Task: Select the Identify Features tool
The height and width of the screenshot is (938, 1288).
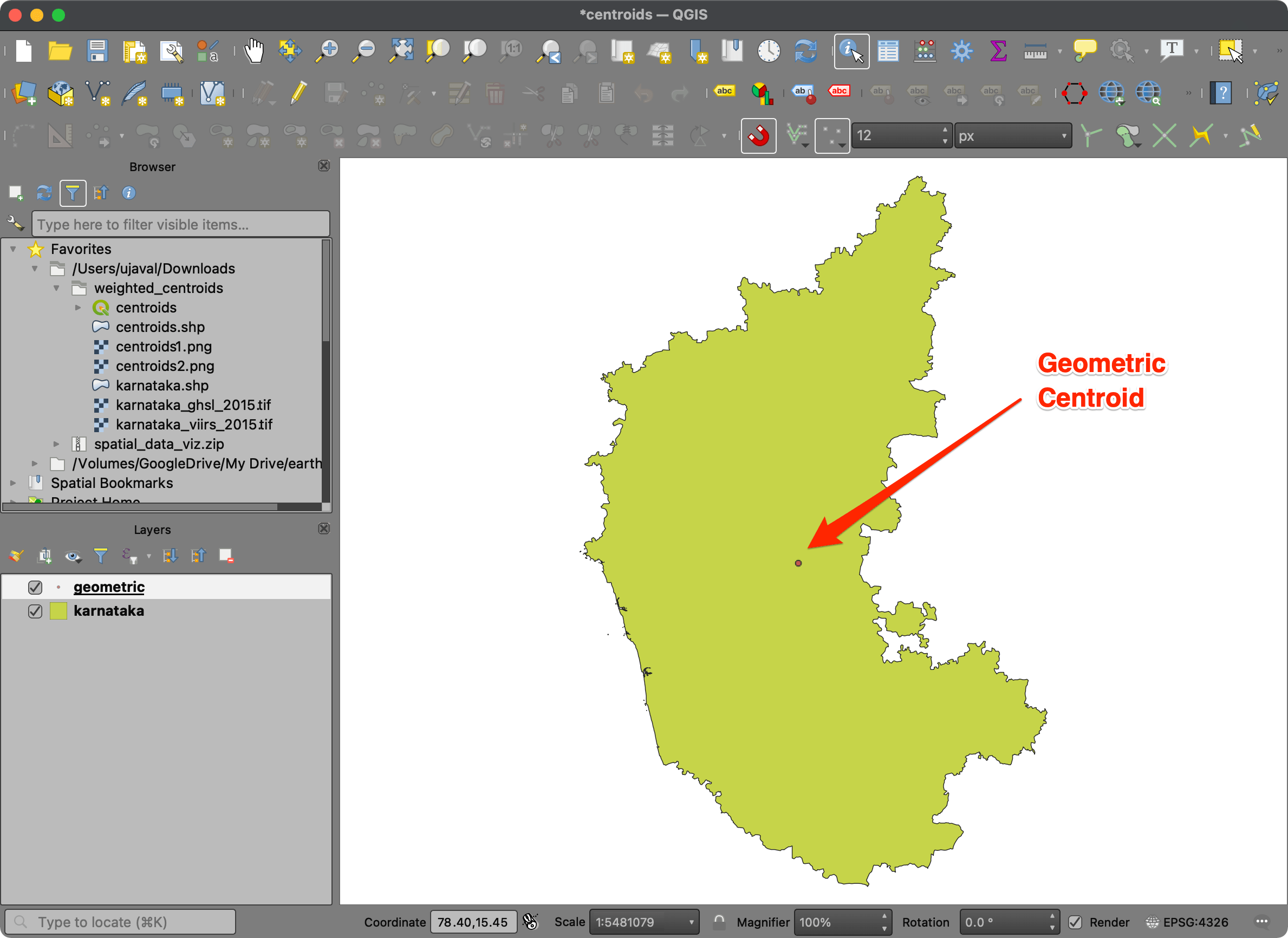Action: [852, 51]
